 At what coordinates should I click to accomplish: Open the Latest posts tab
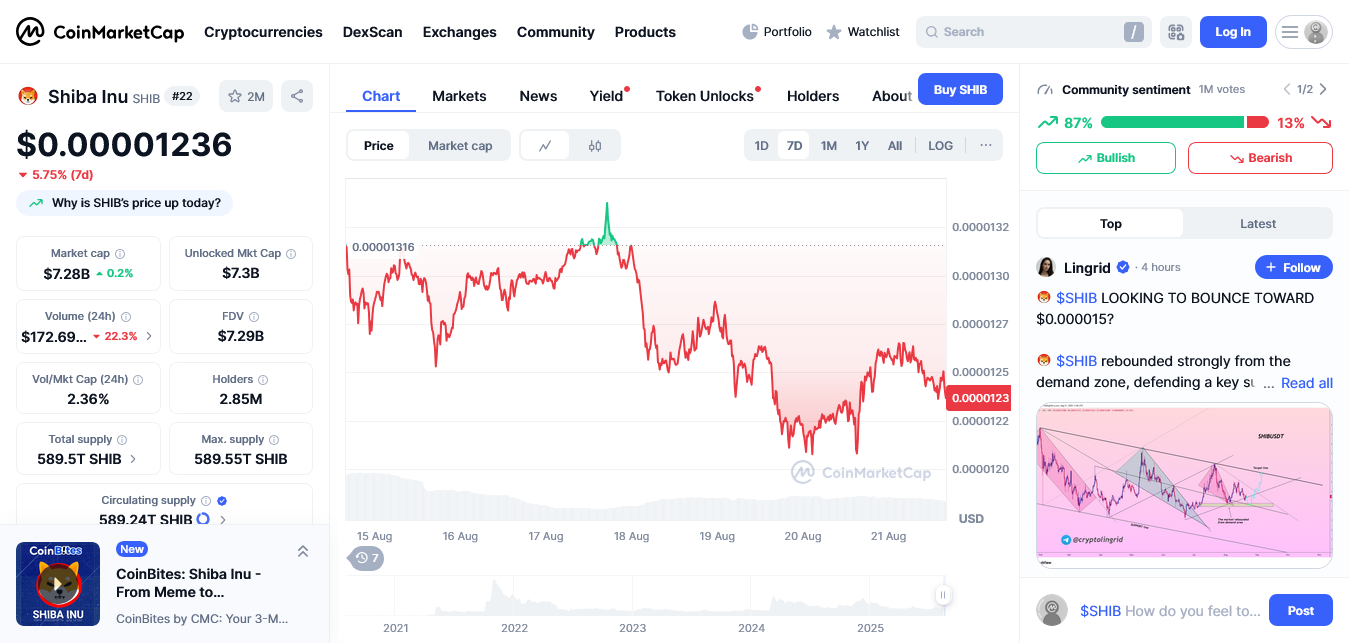pos(1257,224)
